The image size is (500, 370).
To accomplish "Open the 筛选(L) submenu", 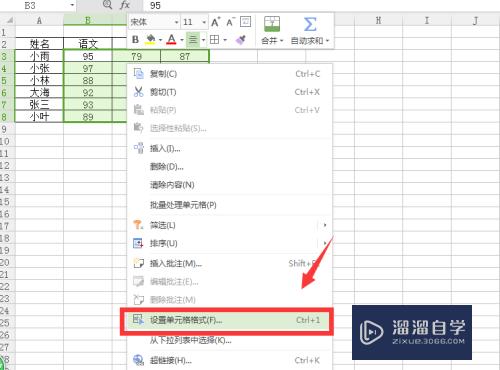I will (x=230, y=225).
